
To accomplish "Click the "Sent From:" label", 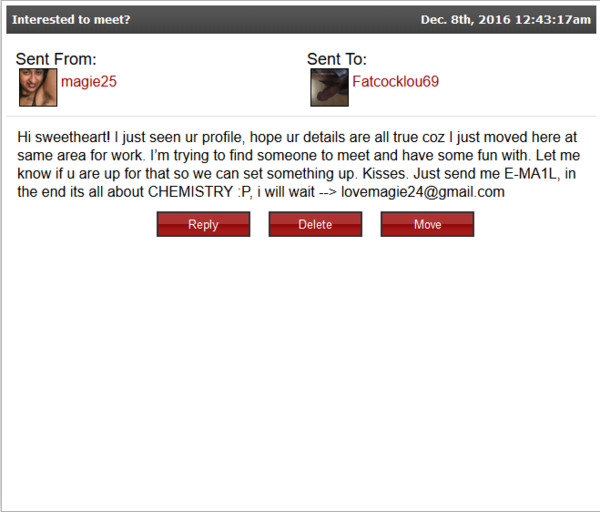I will (x=56, y=59).
